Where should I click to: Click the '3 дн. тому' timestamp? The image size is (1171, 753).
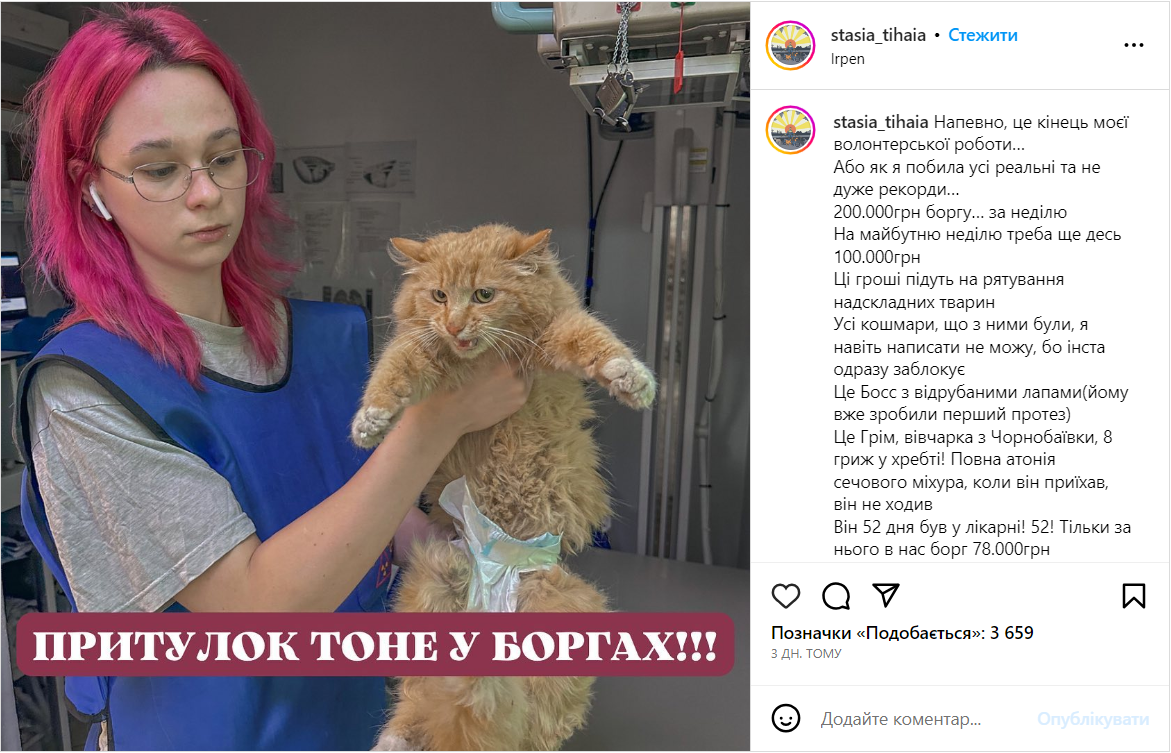tap(806, 654)
